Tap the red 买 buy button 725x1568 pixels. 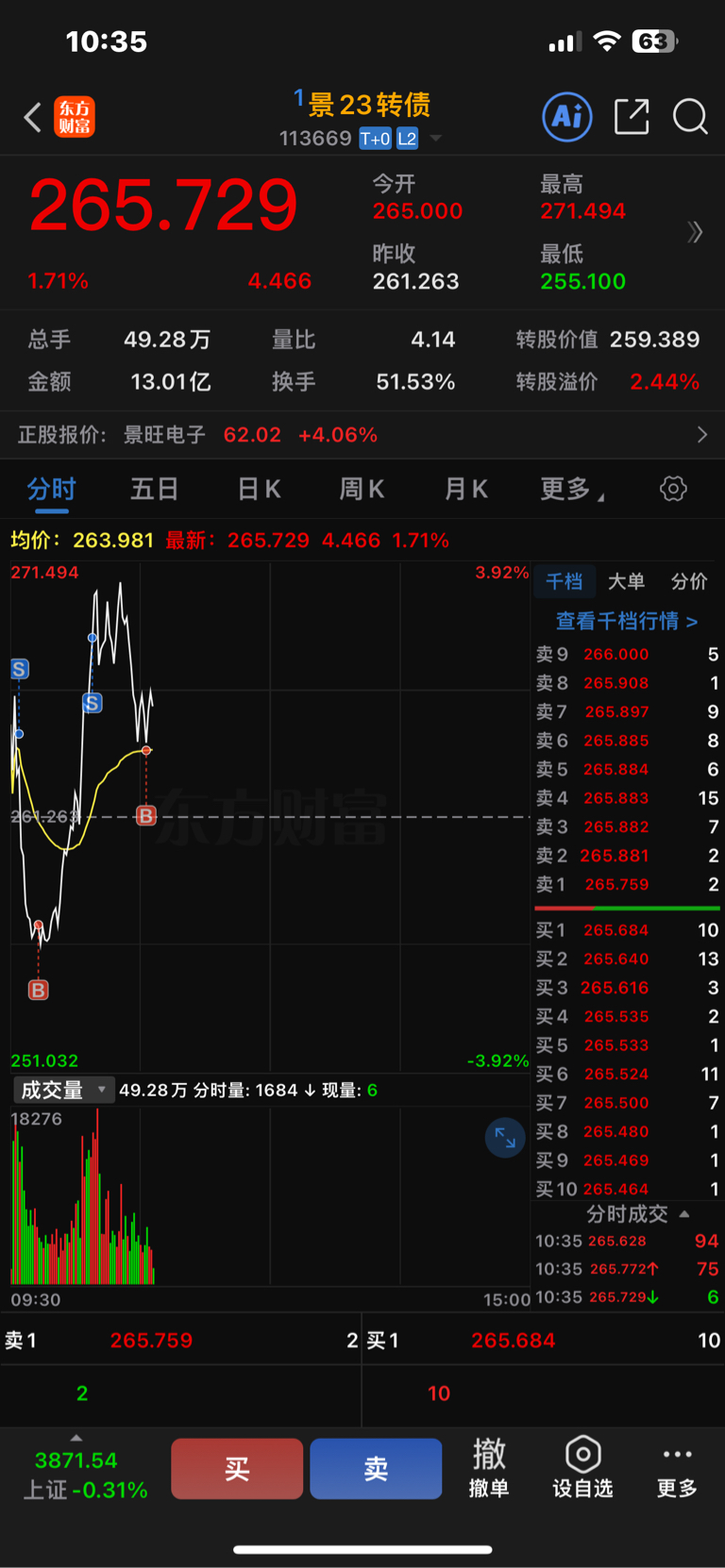coord(237,1468)
